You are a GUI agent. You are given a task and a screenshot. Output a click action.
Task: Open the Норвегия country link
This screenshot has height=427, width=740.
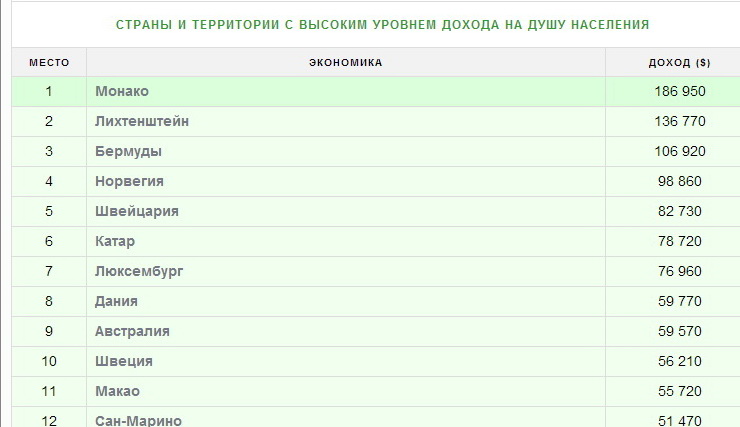point(129,182)
